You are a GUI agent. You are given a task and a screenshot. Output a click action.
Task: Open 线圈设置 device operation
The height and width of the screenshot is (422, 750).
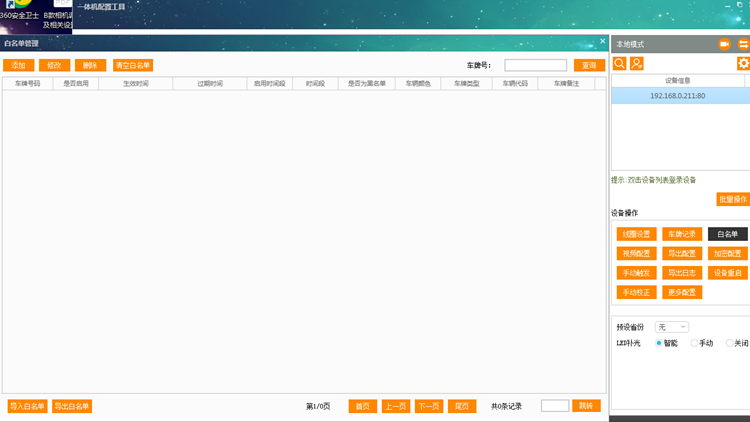tap(637, 234)
